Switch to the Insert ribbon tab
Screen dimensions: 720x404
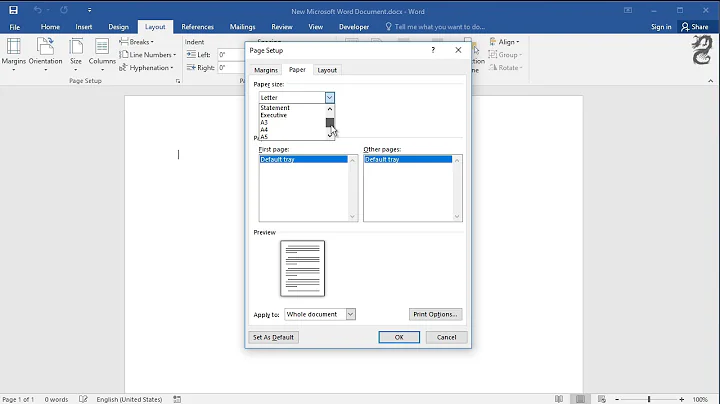coord(84,27)
